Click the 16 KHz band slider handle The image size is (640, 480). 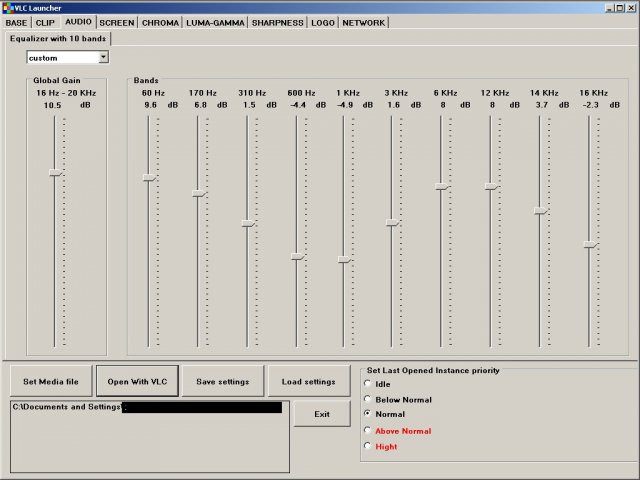(x=590, y=244)
